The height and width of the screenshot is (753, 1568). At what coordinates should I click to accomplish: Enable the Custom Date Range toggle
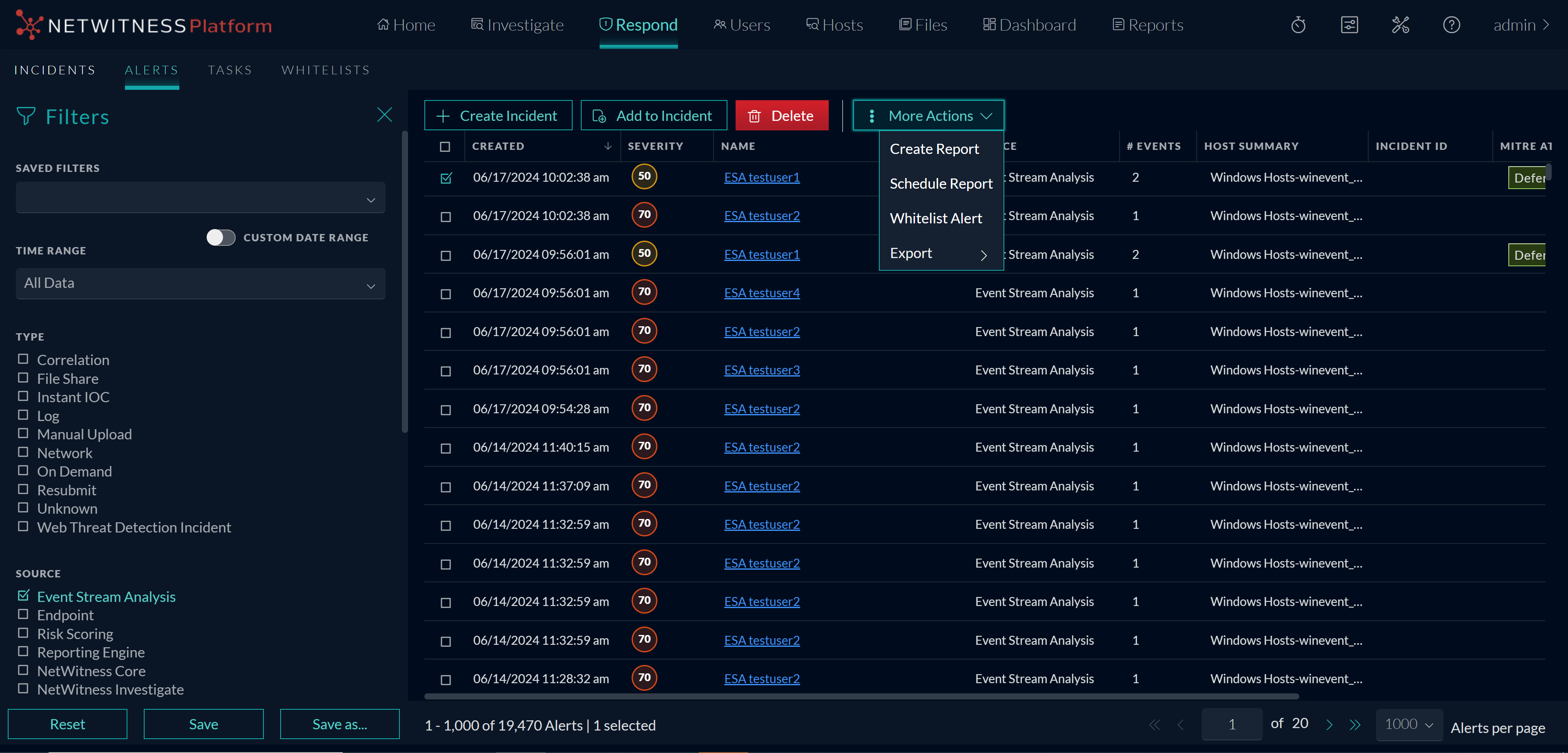[x=221, y=237]
